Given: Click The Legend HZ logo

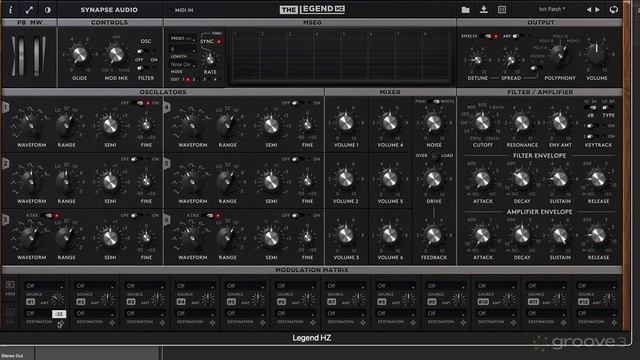Looking at the screenshot, I should (313, 9).
